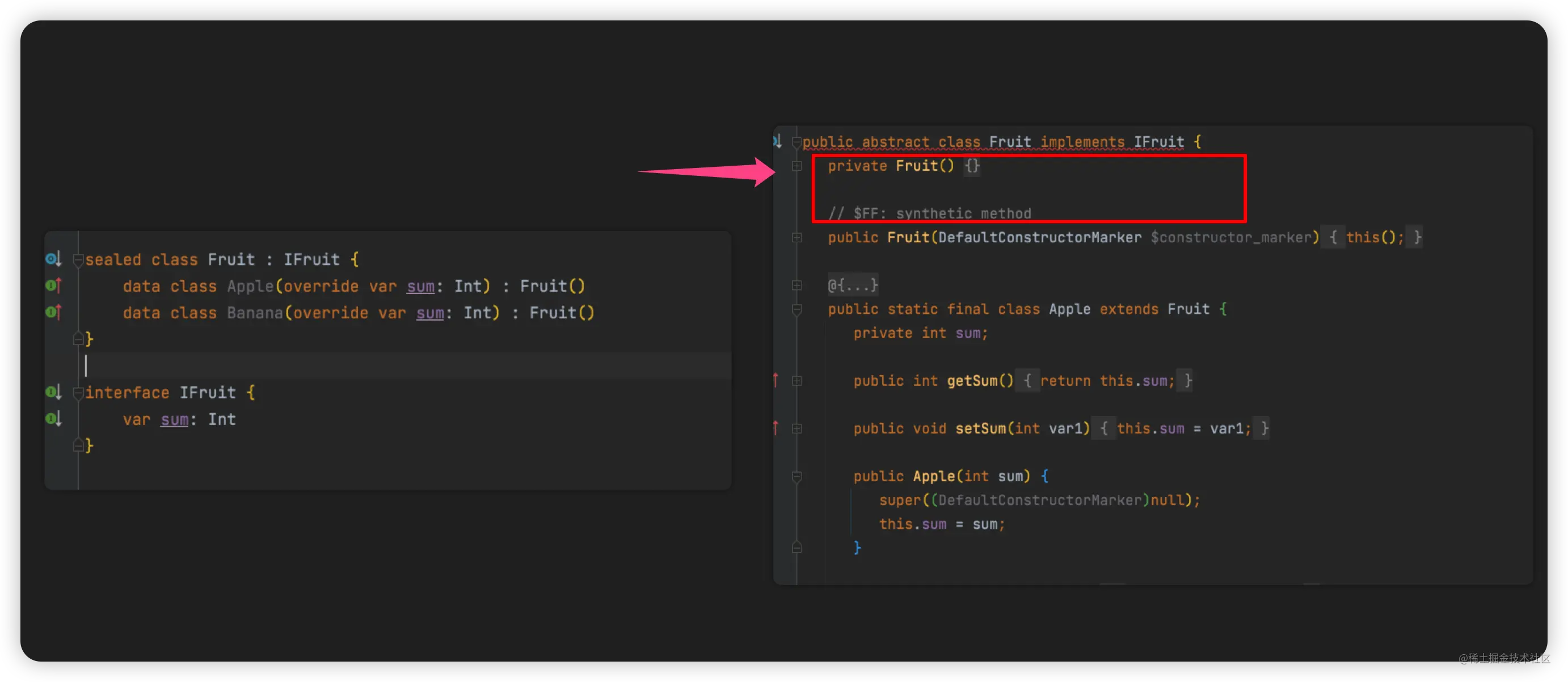
Task: Click fold end marker at sealed class closing brace
Action: (x=78, y=339)
